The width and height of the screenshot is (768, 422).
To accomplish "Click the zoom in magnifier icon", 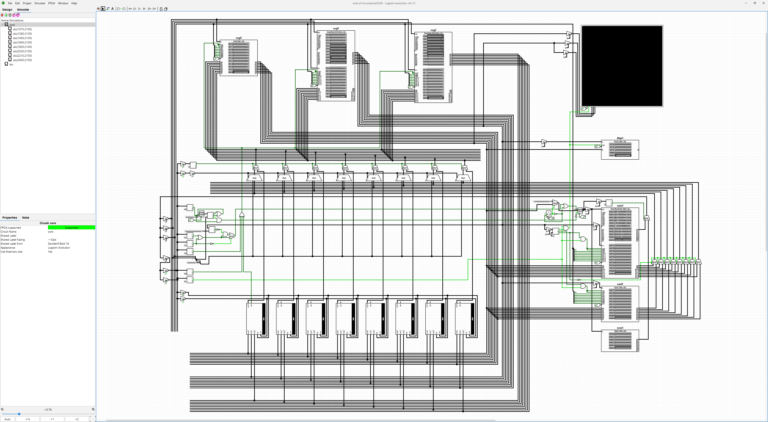I will pos(93,409).
